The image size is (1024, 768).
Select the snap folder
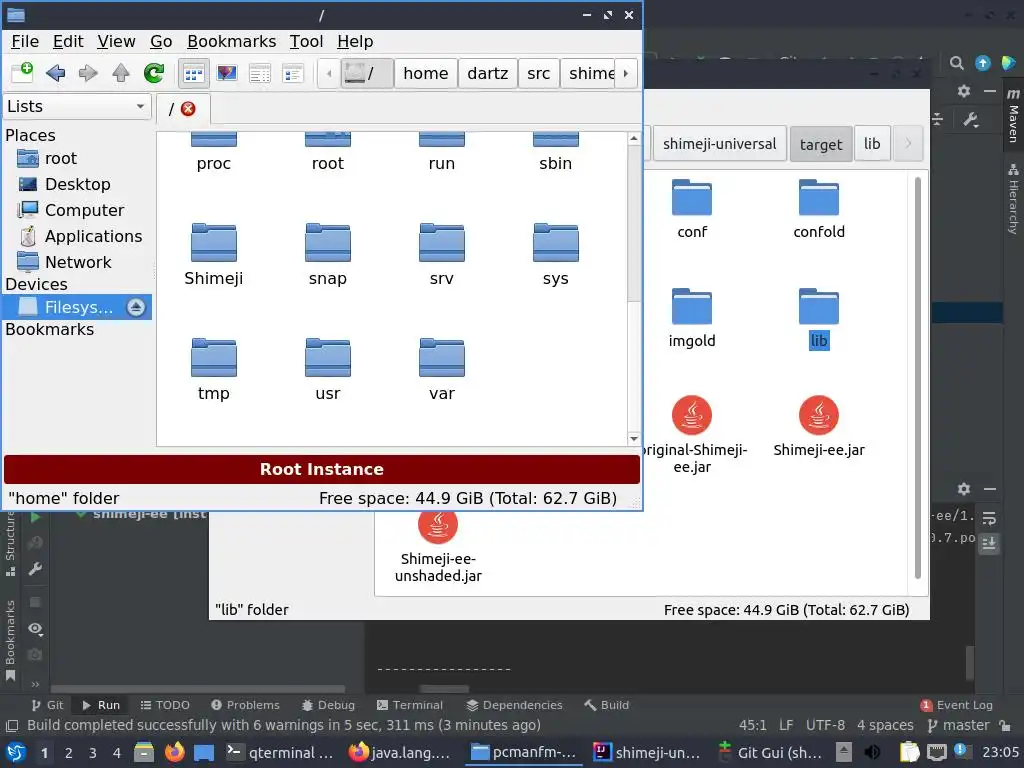(x=328, y=255)
